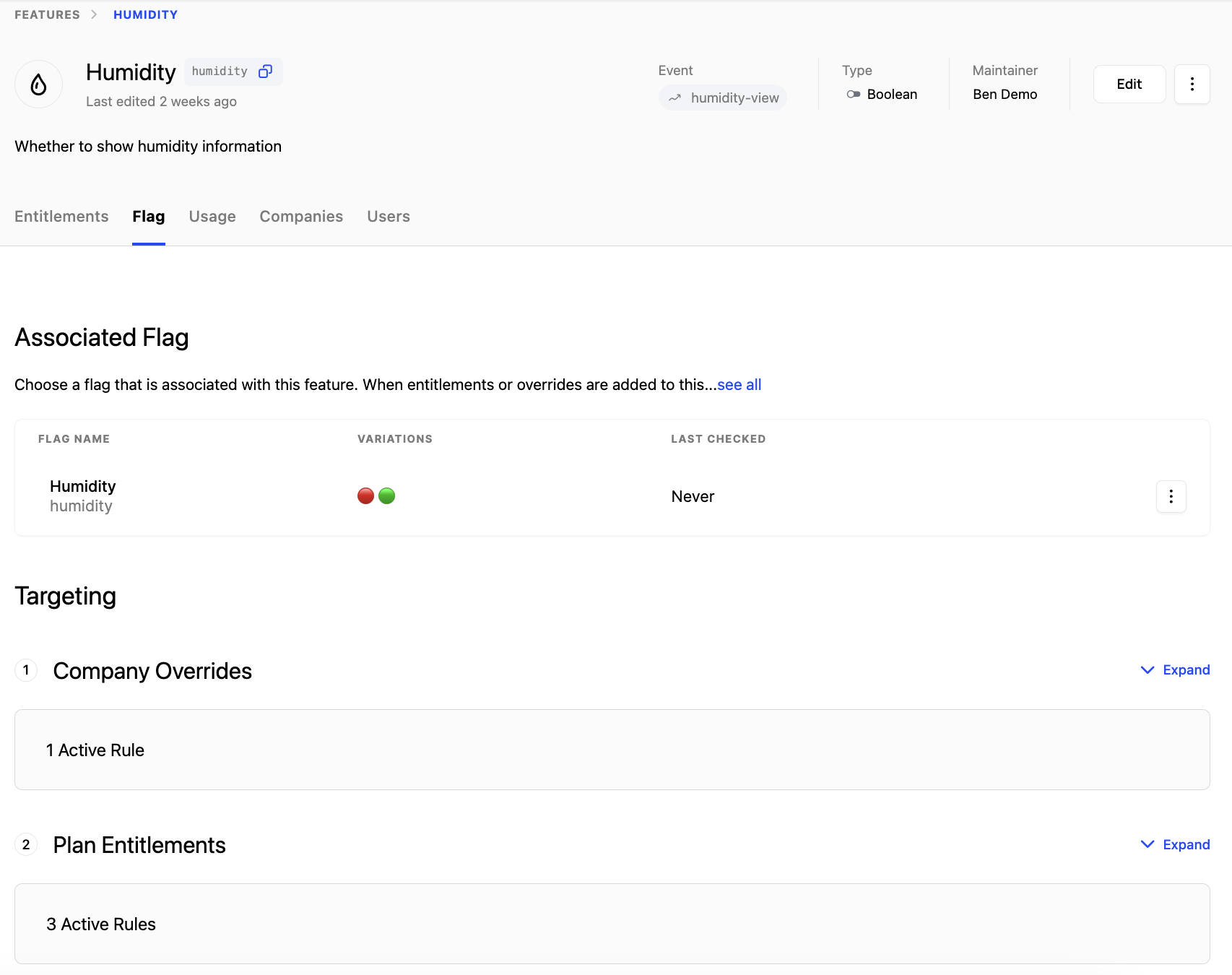This screenshot has width=1232, height=975.
Task: Click the 'see all' description link
Action: coord(739,385)
